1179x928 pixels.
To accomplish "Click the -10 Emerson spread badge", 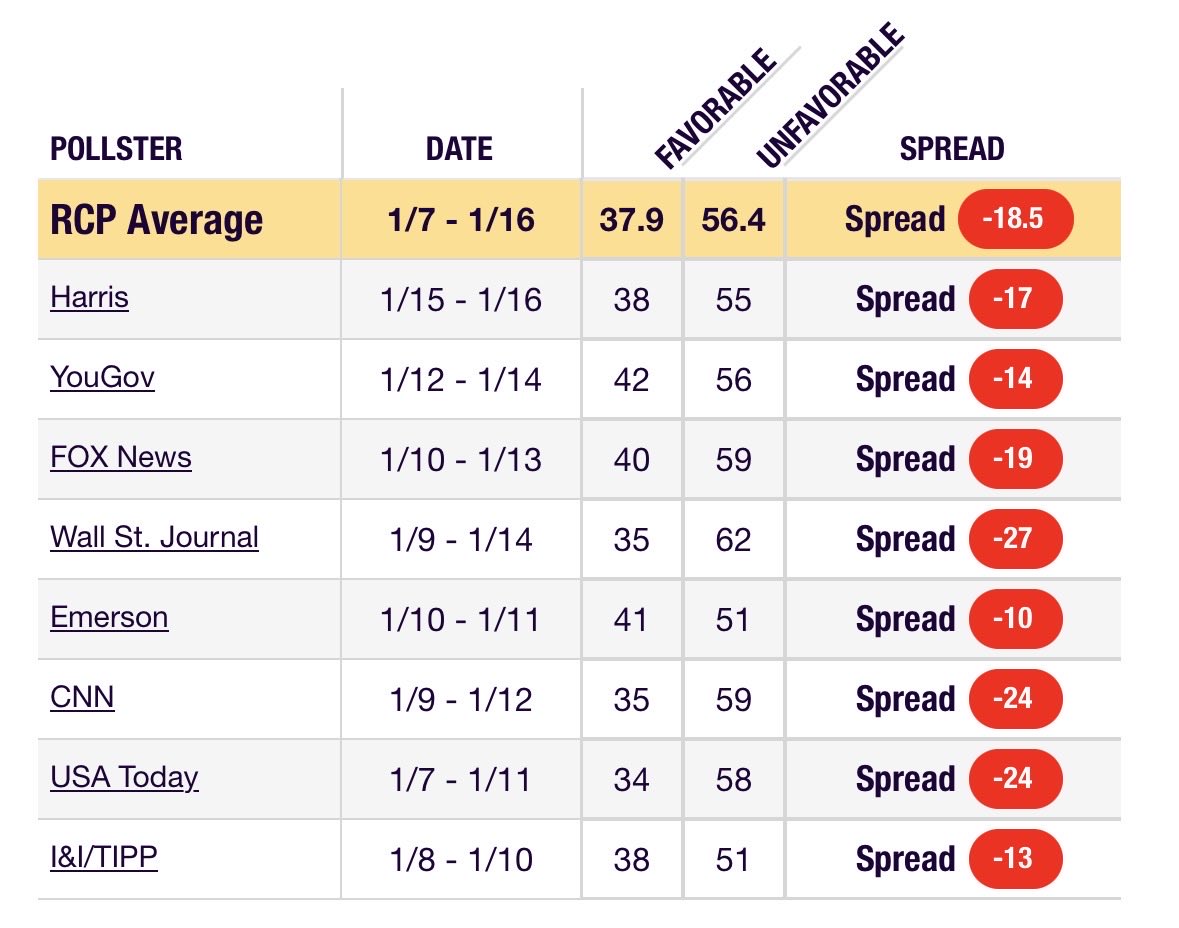I will [1015, 619].
